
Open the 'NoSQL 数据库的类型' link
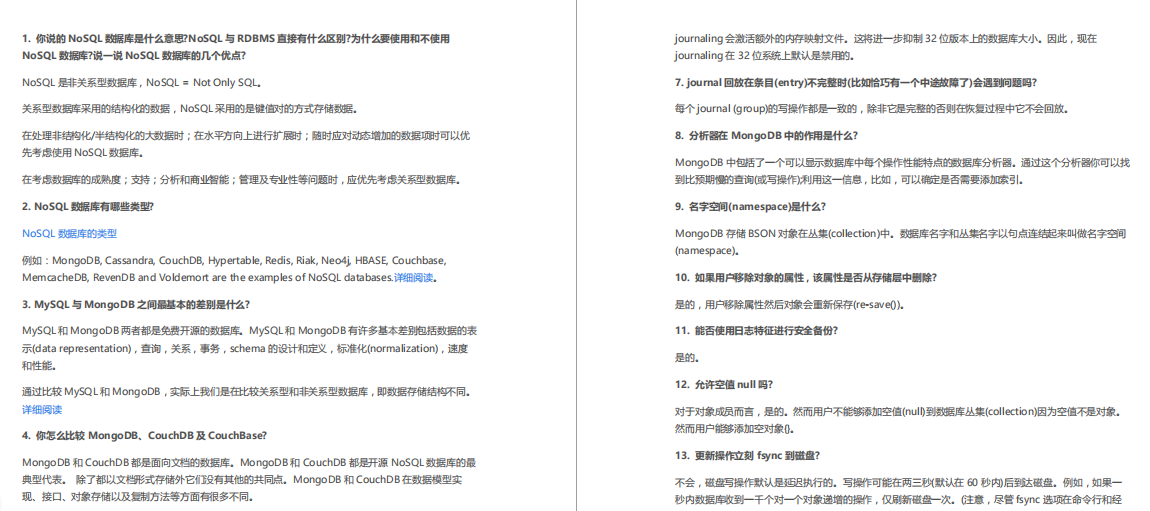click(70, 234)
